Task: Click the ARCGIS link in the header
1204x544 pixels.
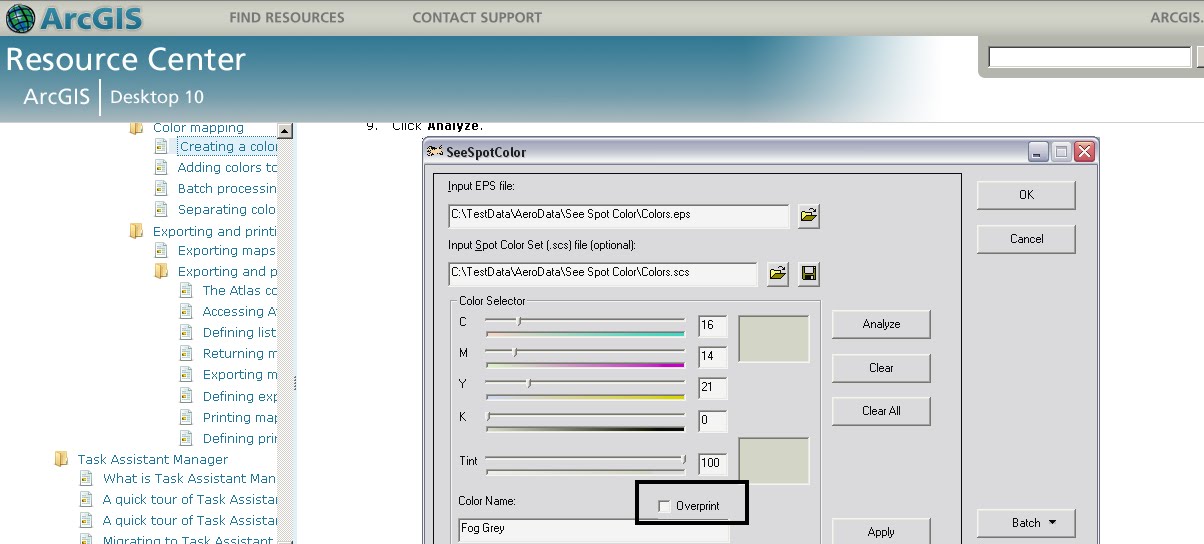Action: [1176, 17]
